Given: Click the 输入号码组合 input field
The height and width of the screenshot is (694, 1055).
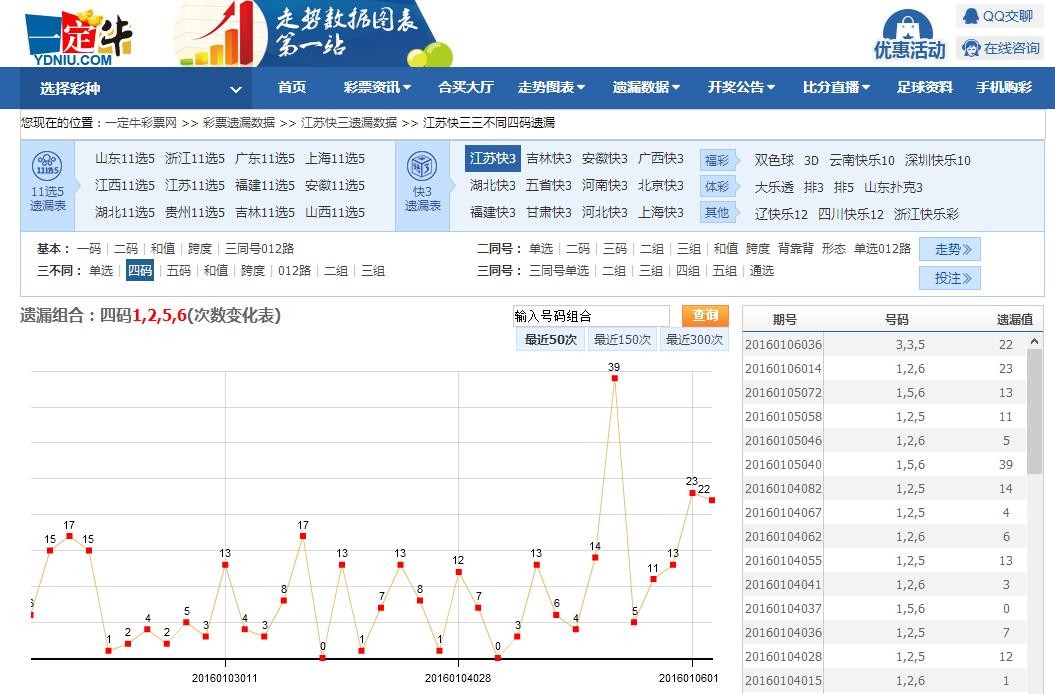Looking at the screenshot, I should tap(591, 316).
